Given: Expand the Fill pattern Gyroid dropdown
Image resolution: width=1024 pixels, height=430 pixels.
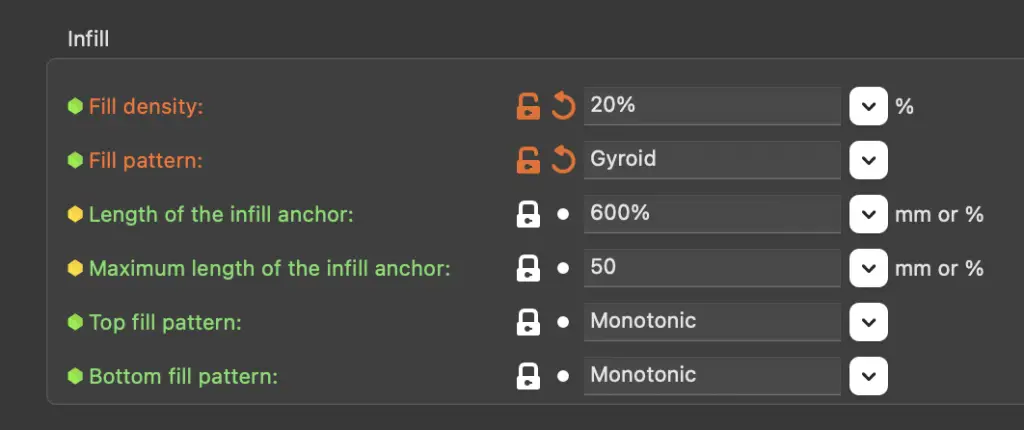Looking at the screenshot, I should [869, 160].
